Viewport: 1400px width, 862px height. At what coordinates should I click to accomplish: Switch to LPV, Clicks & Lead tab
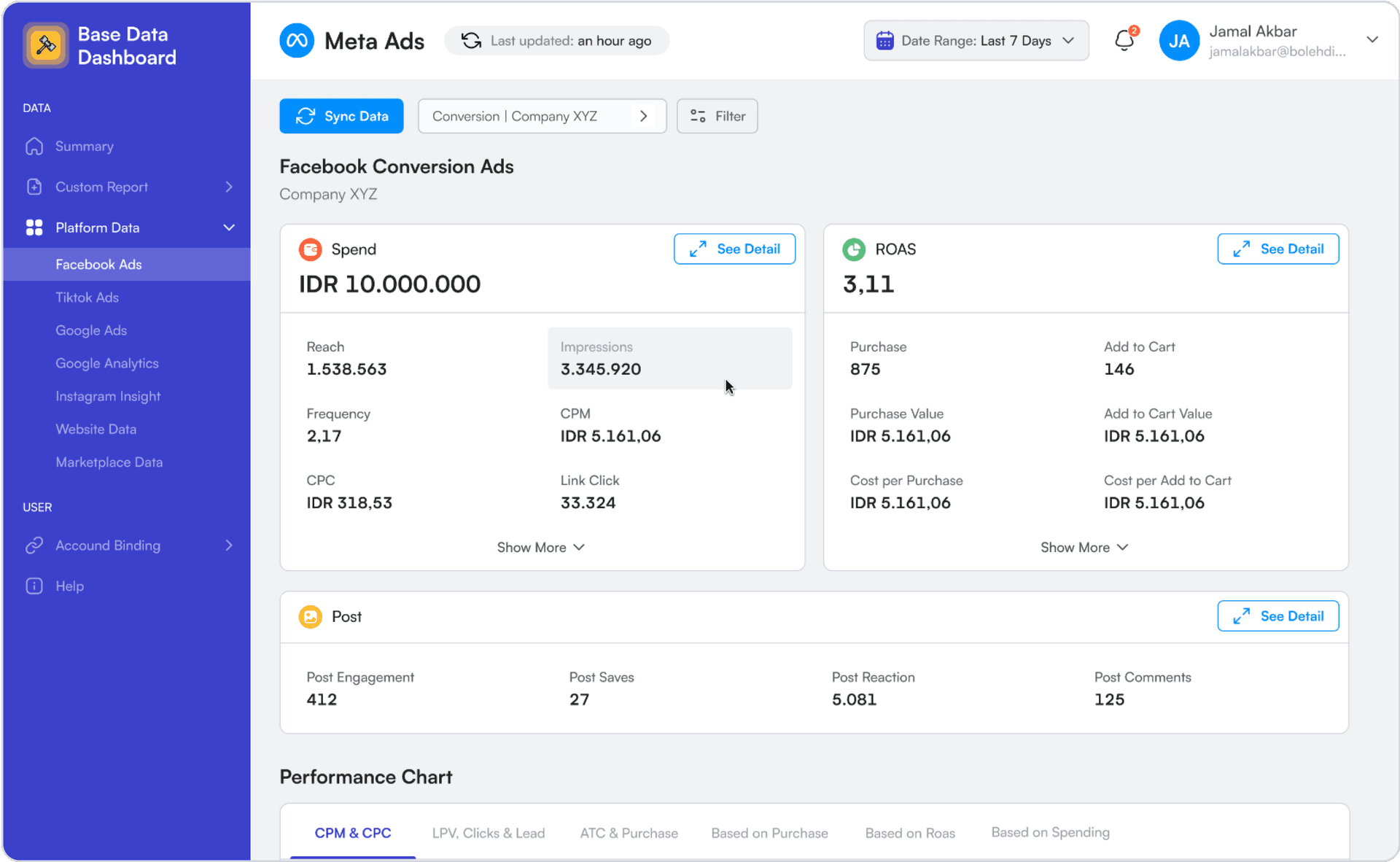click(488, 833)
